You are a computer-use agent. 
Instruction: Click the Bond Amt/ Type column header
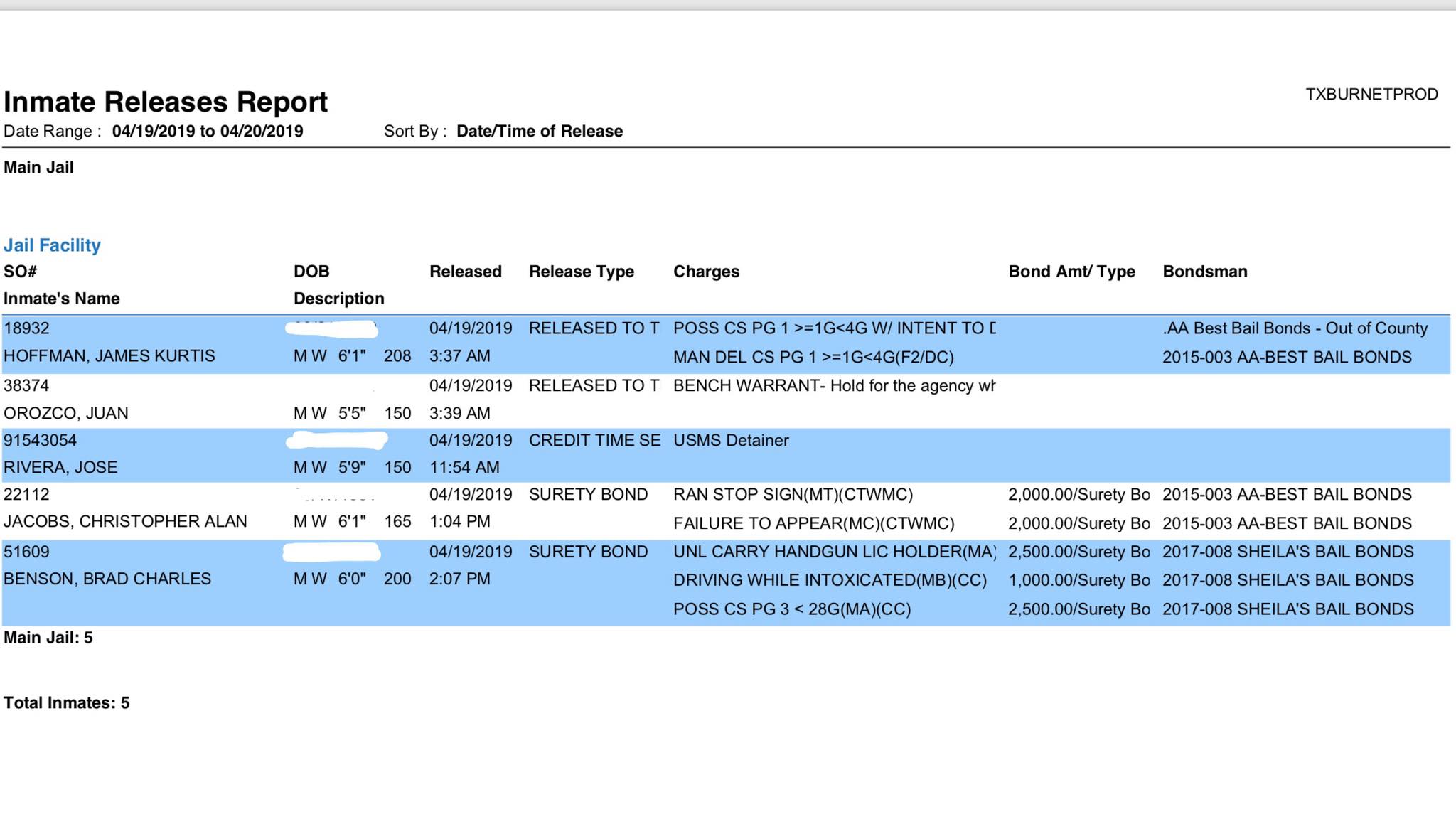(1071, 272)
